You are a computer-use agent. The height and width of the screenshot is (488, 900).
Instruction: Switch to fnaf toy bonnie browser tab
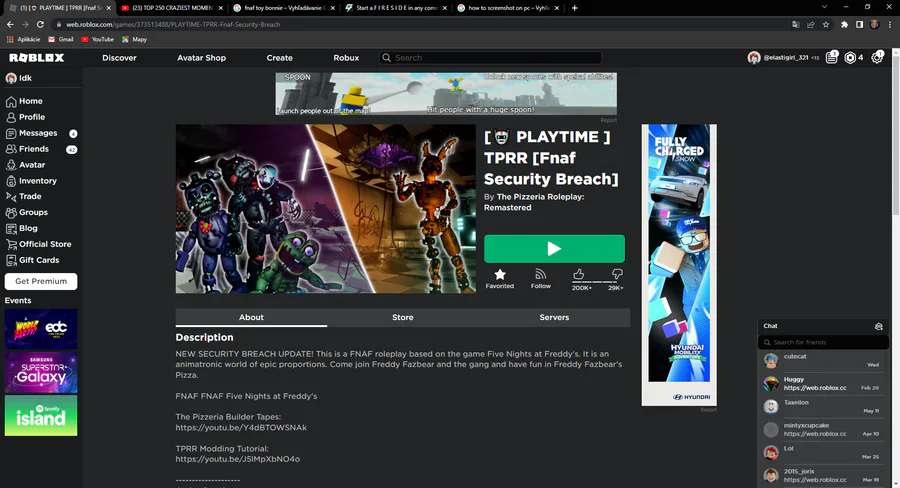pos(285,8)
